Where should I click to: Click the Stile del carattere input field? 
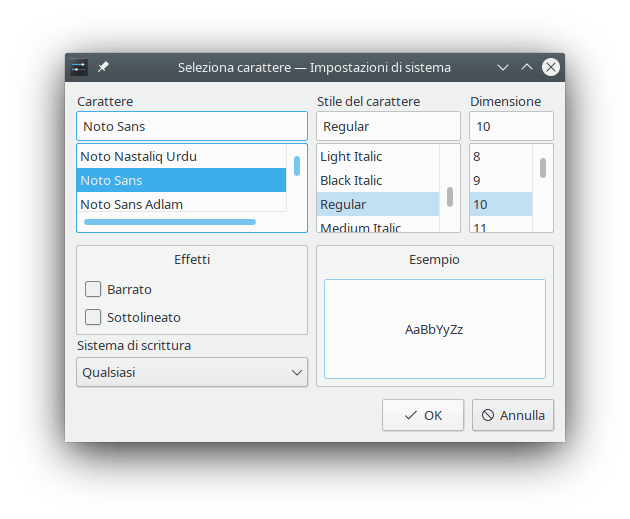[388, 126]
